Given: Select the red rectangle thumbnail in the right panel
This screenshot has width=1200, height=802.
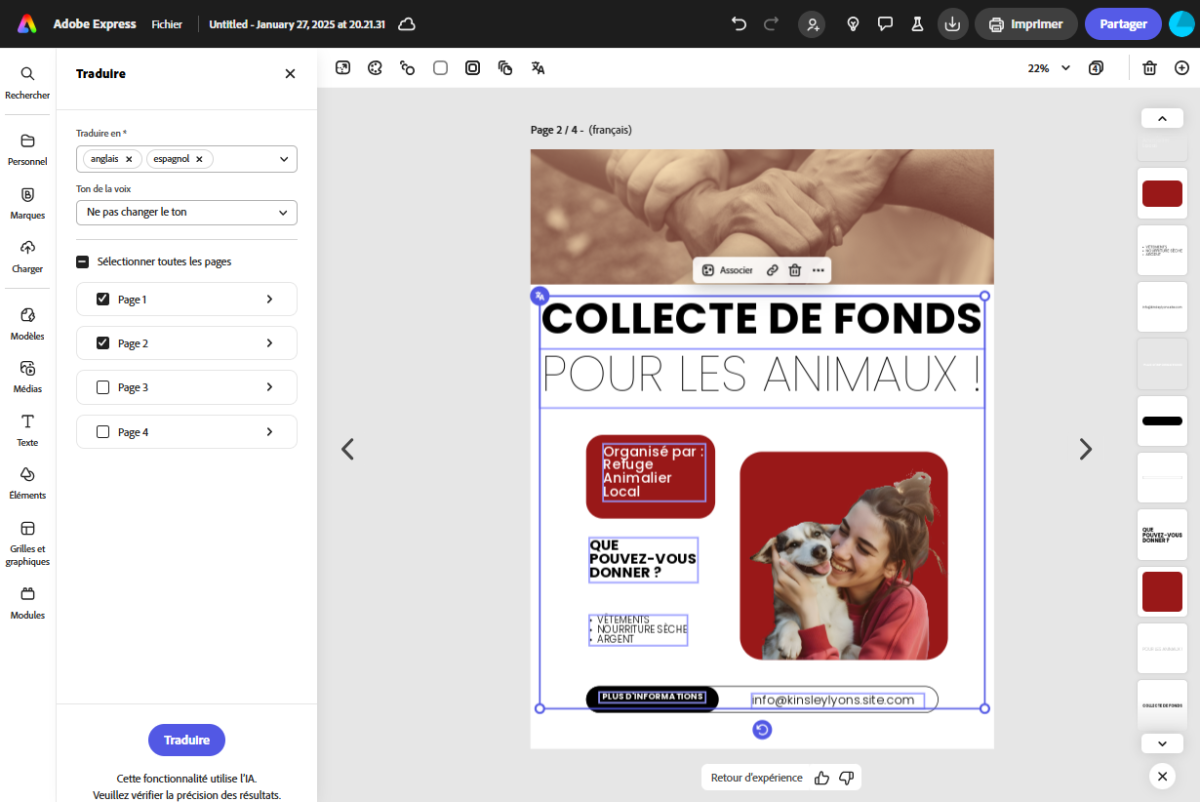Looking at the screenshot, I should click(1162, 194).
